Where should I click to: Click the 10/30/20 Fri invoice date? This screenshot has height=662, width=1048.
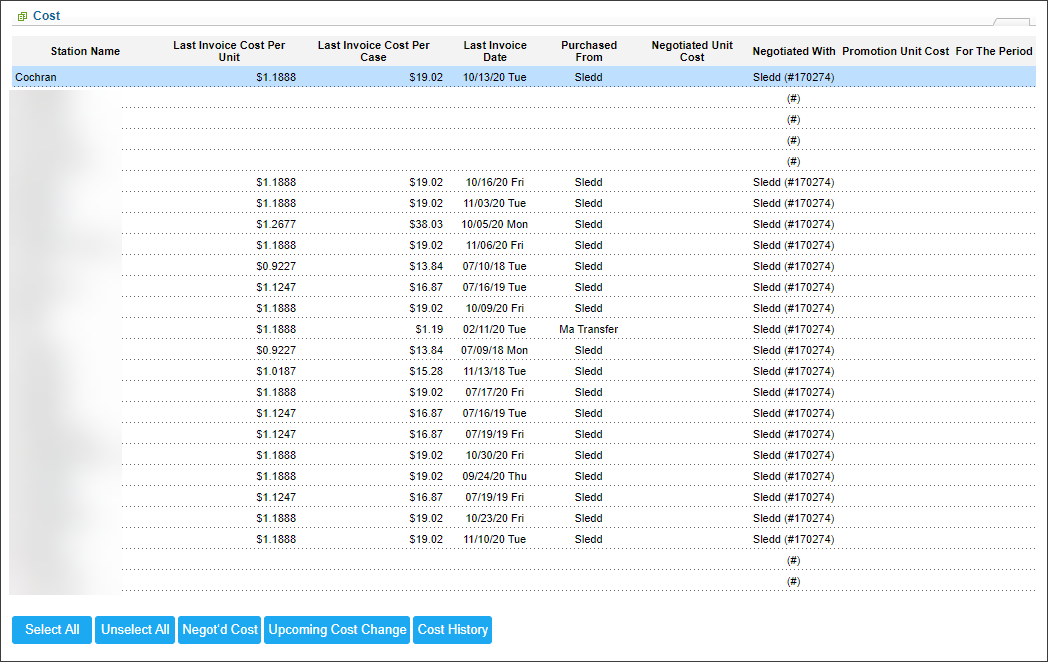tap(495, 455)
